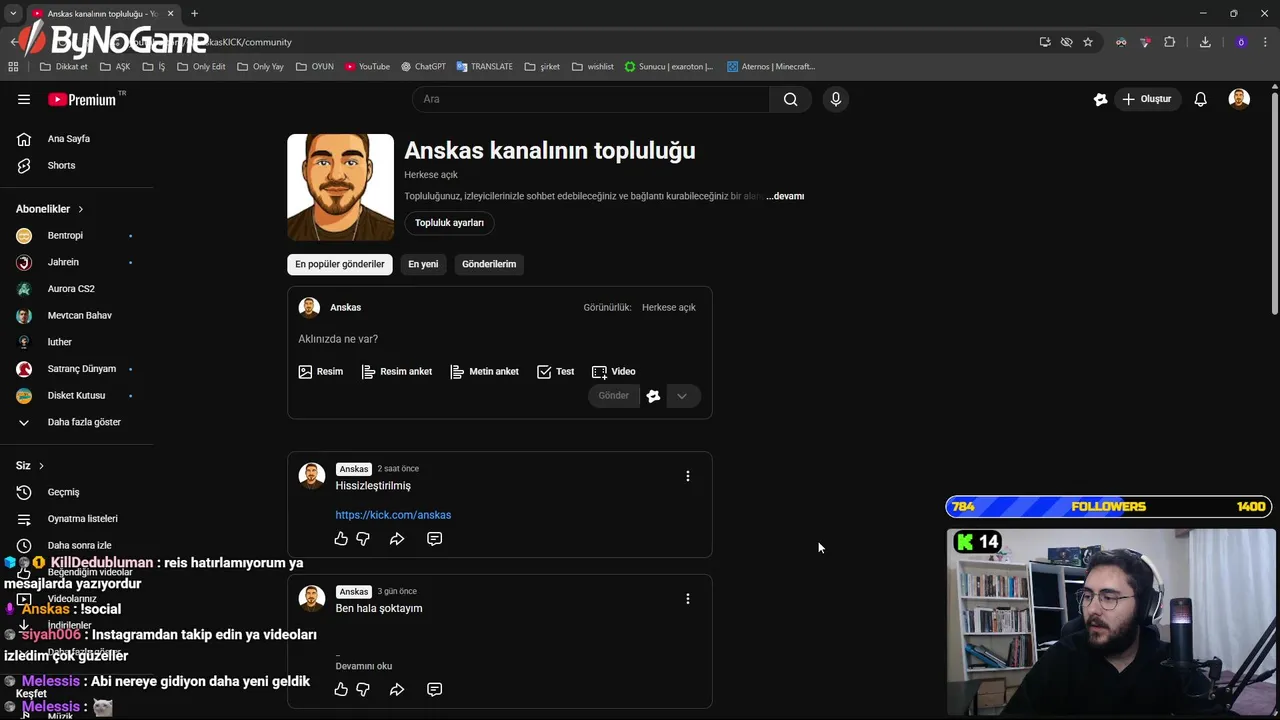Open three-dot menu on Ben hala şoktayım post
Viewport: 1280px width, 720px height.
(687, 598)
